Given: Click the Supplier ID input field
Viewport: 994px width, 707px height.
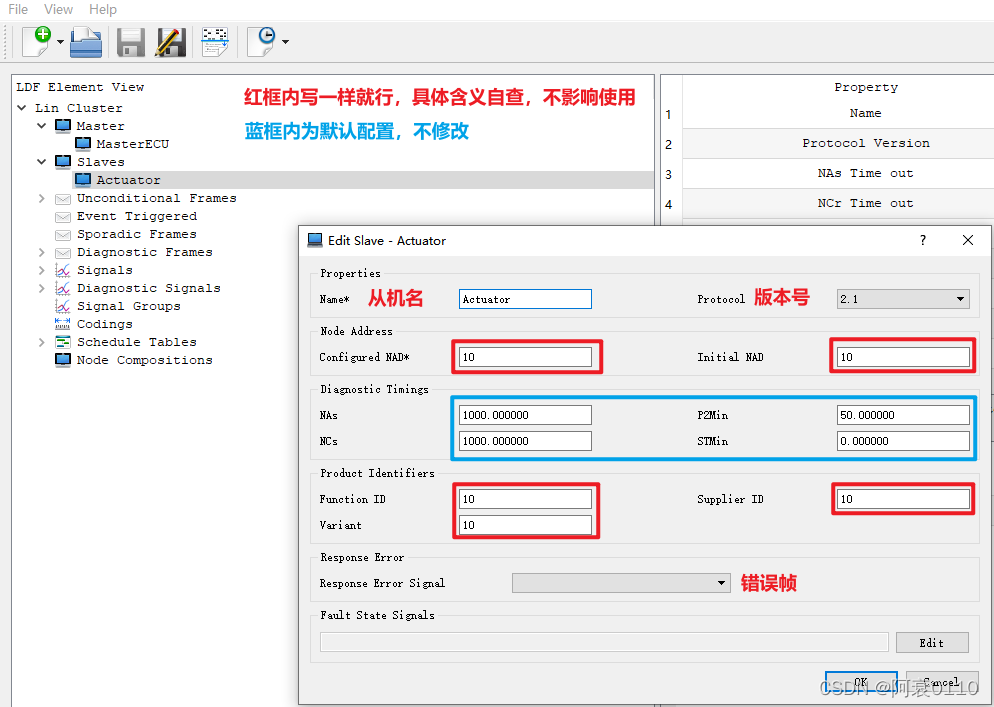Looking at the screenshot, I should pyautogui.click(x=903, y=499).
